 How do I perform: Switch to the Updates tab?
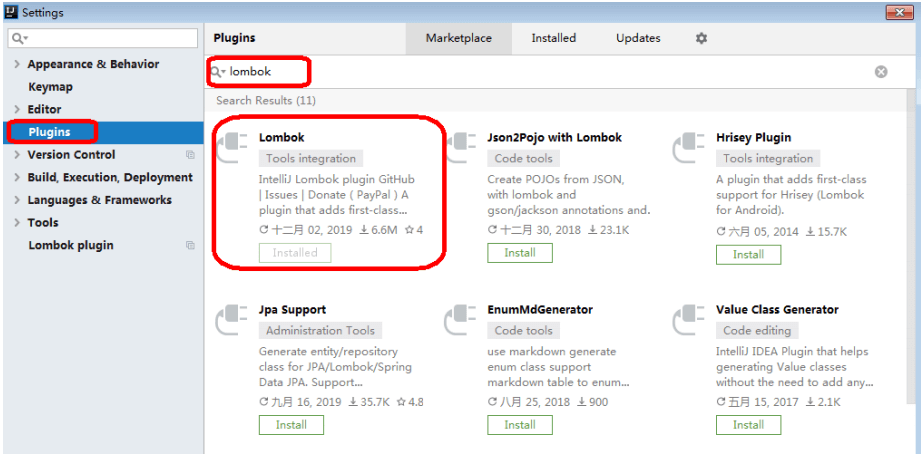pos(638,38)
